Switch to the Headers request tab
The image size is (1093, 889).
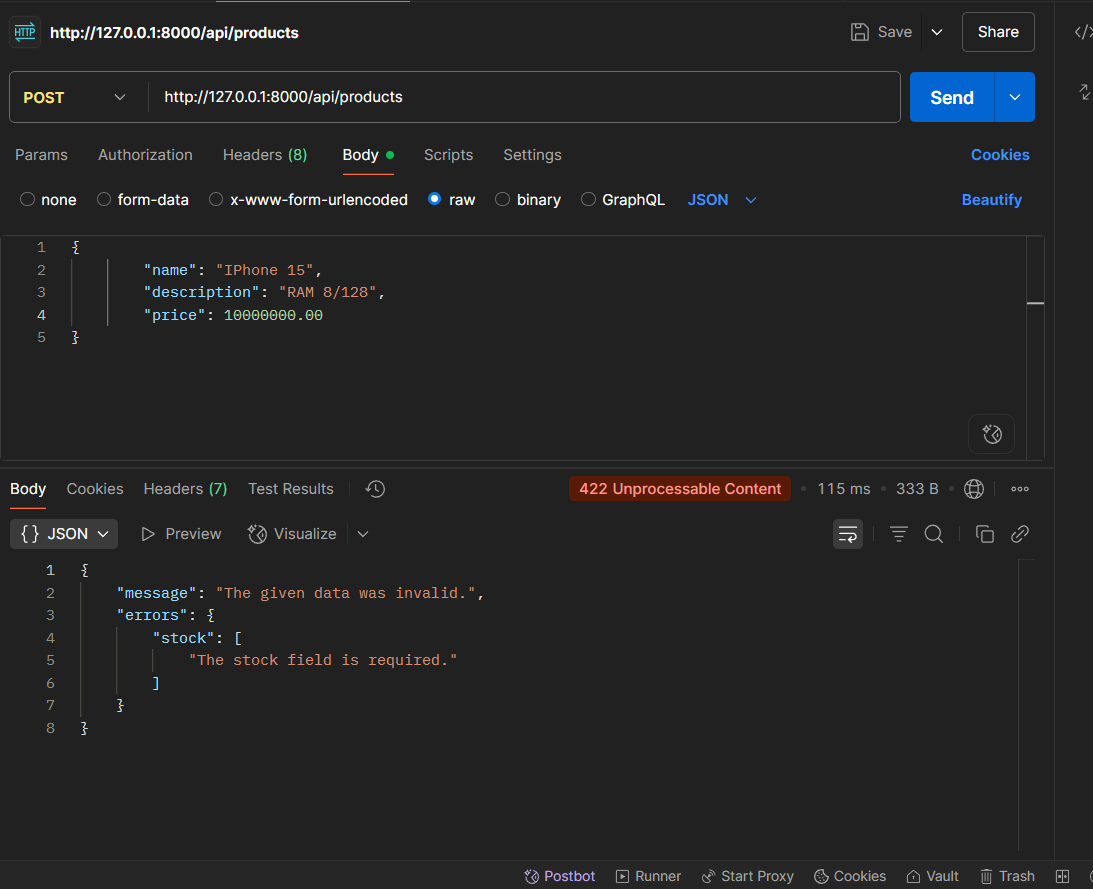(264, 155)
